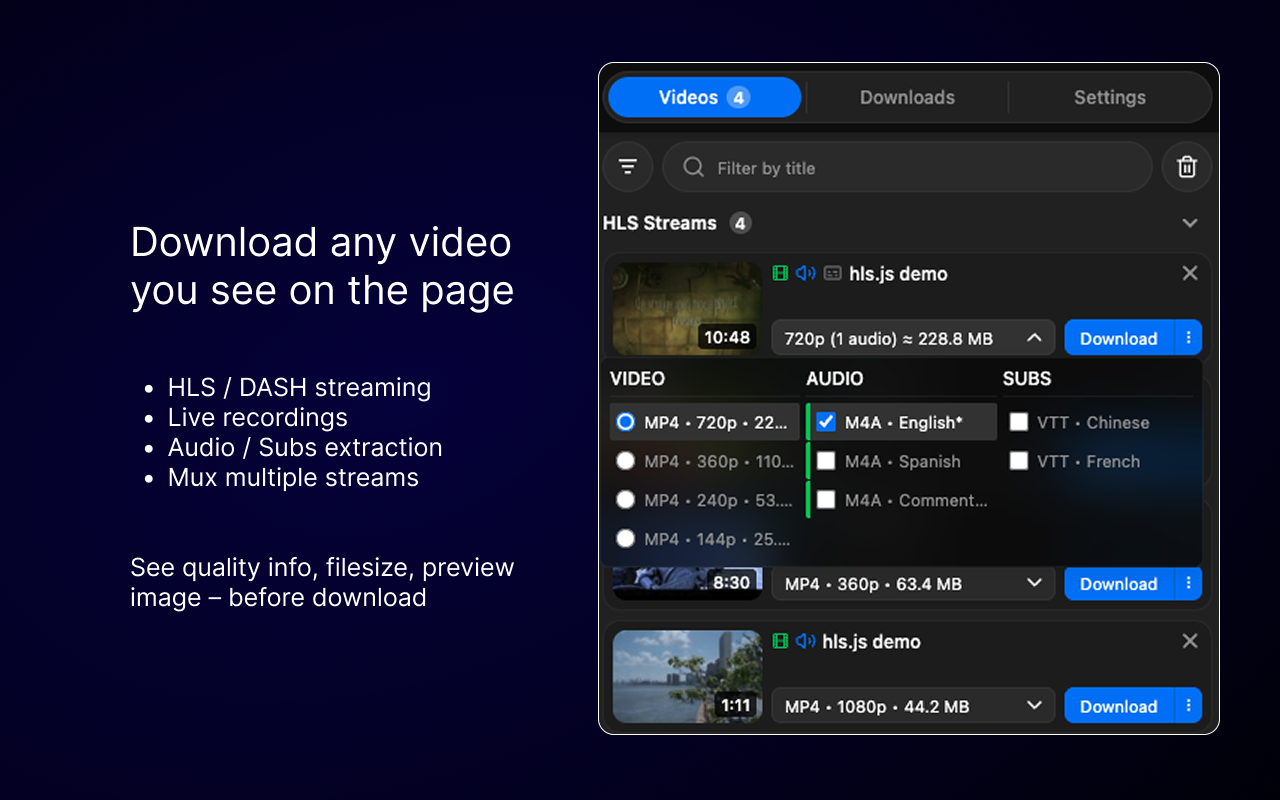The image size is (1280, 800).
Task: Enable the M4A Spanish audio checkbox
Action: (x=826, y=461)
